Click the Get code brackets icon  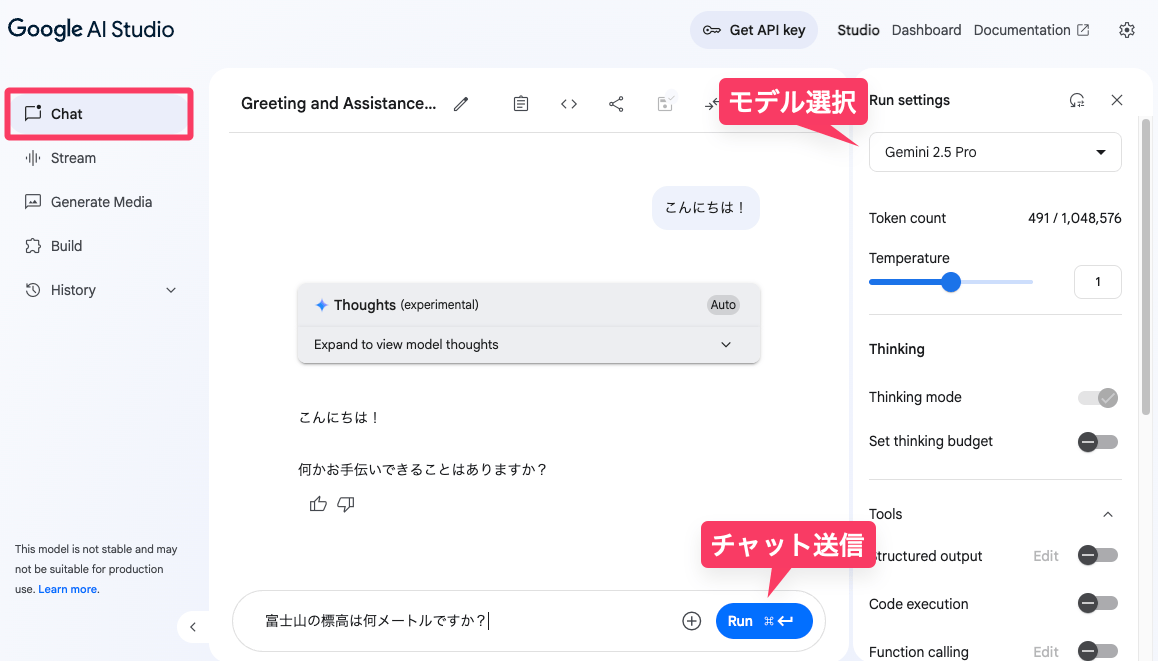569,104
